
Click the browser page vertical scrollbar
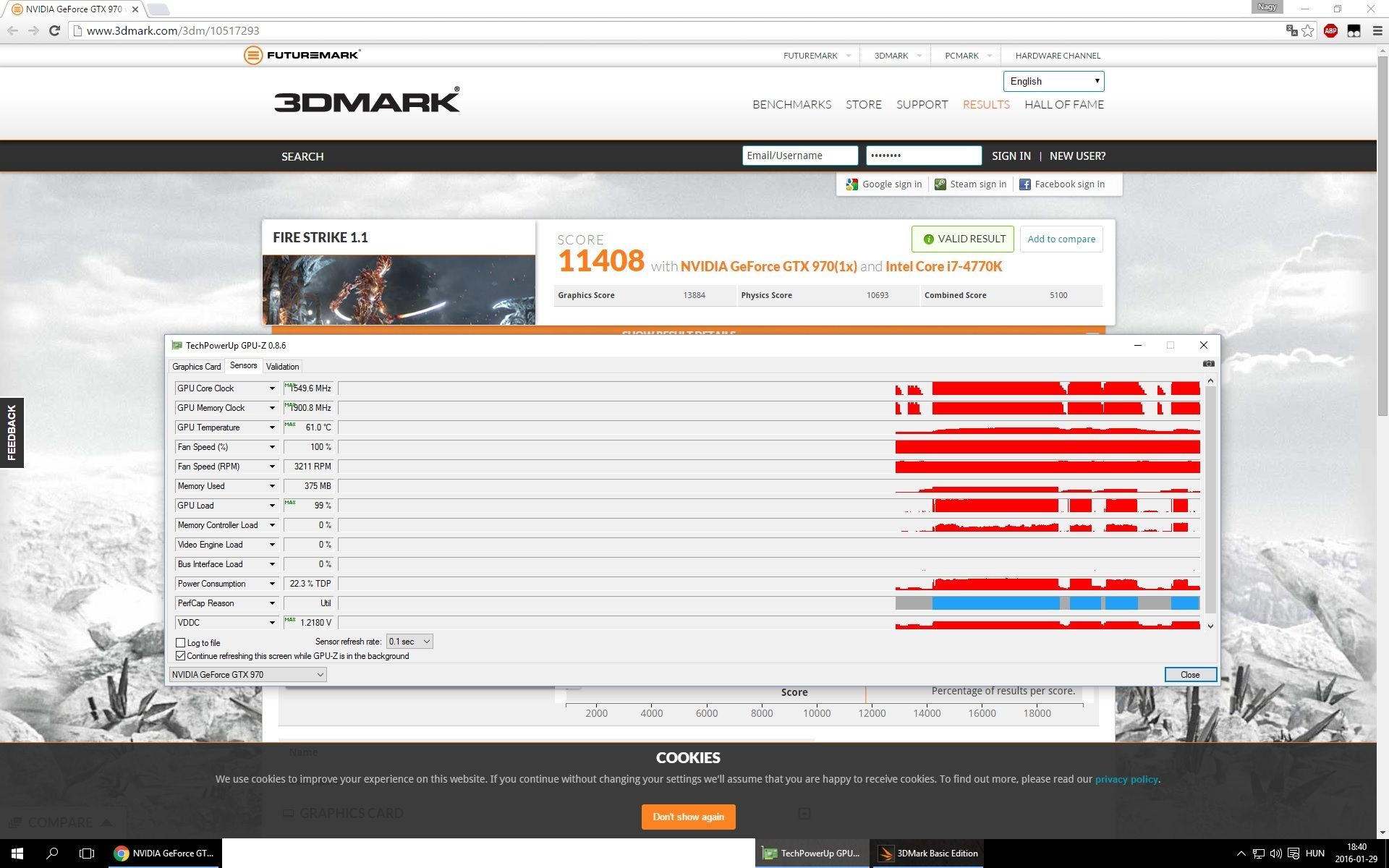(1382, 235)
